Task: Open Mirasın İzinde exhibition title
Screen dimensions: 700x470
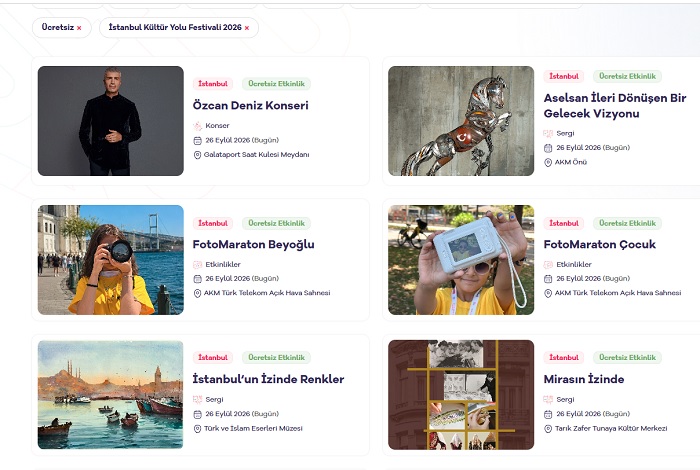Action: pyautogui.click(x=584, y=379)
